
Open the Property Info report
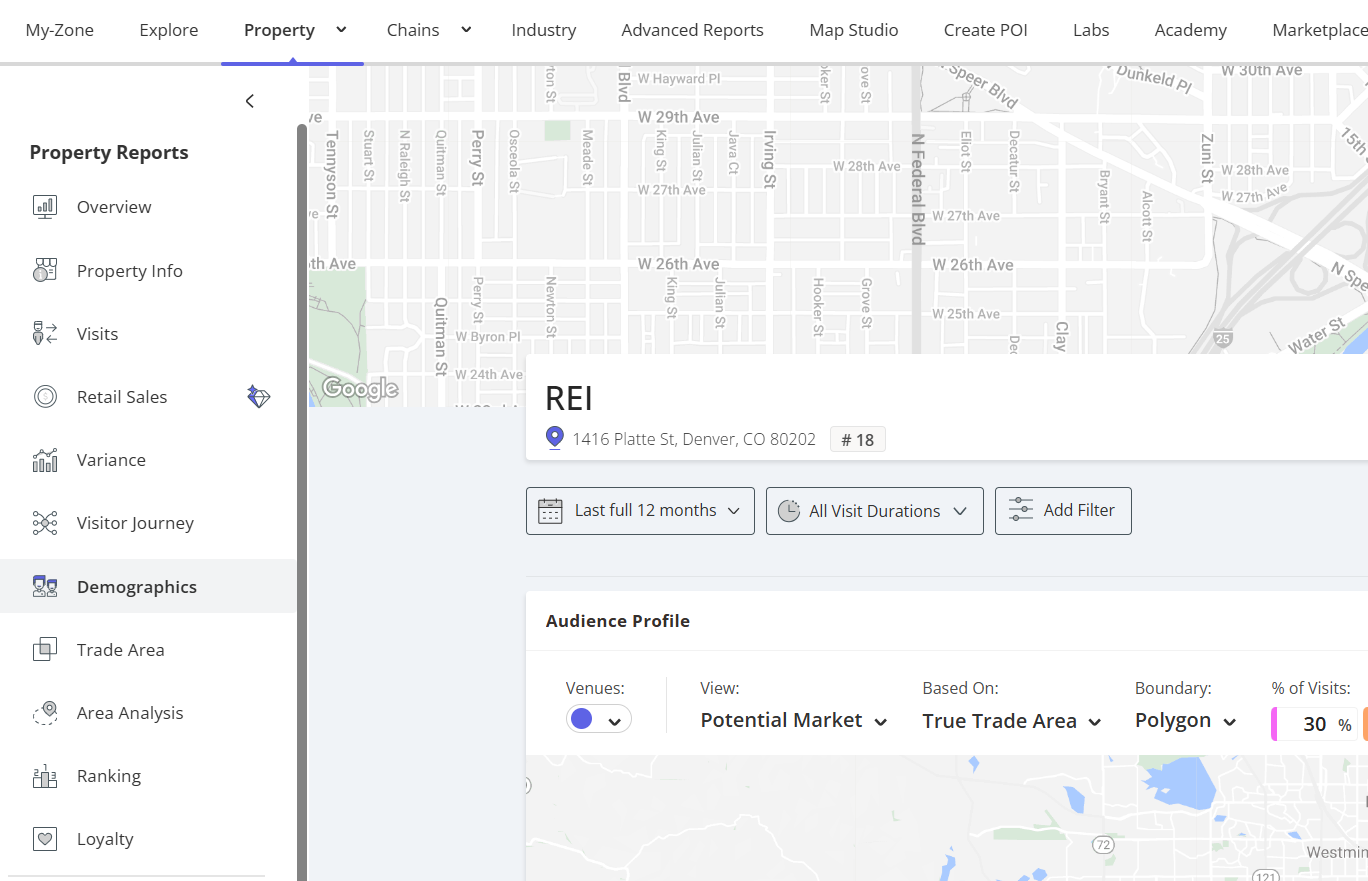pos(130,271)
